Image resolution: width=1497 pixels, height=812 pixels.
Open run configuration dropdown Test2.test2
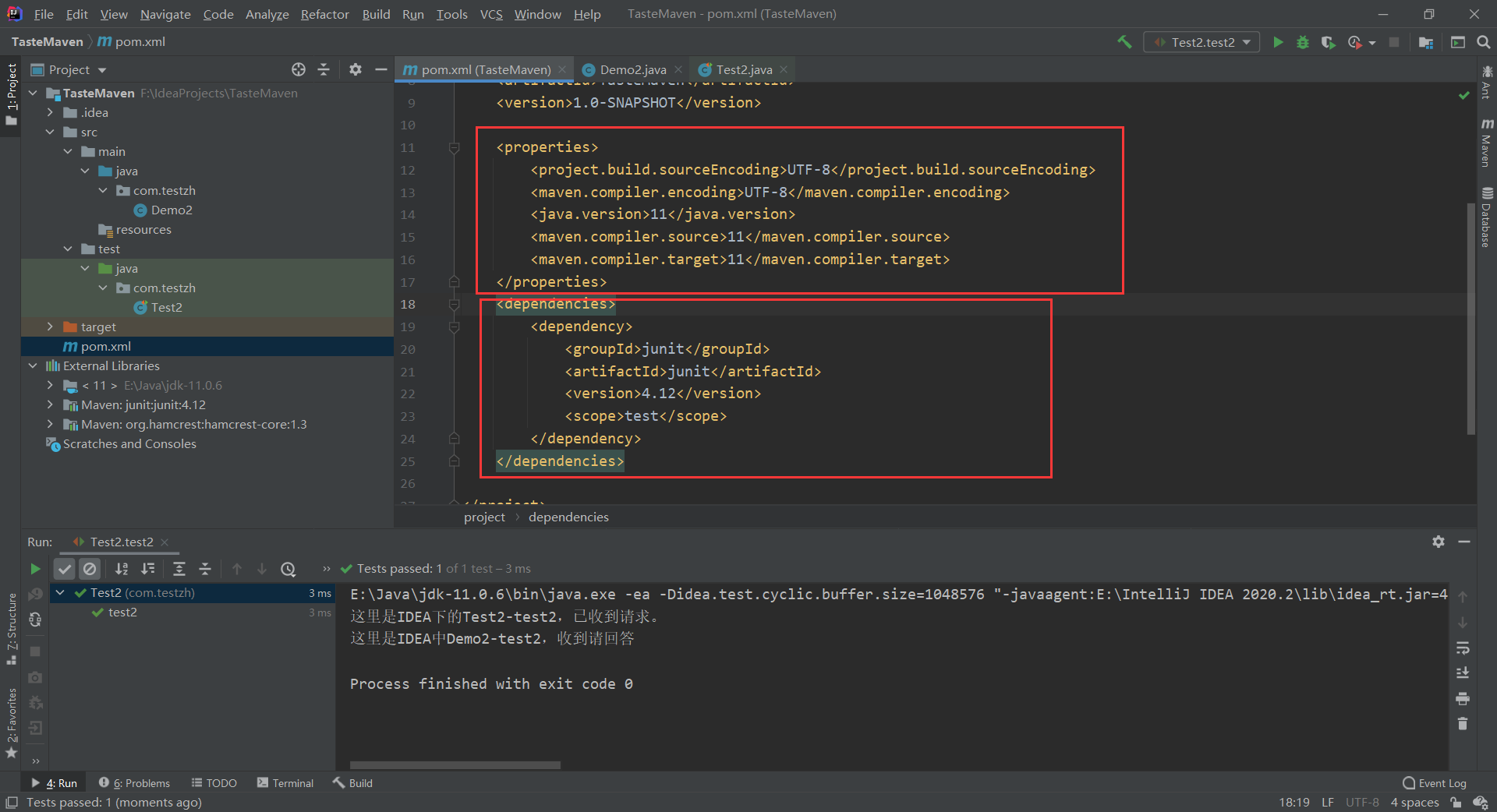(x=1201, y=42)
